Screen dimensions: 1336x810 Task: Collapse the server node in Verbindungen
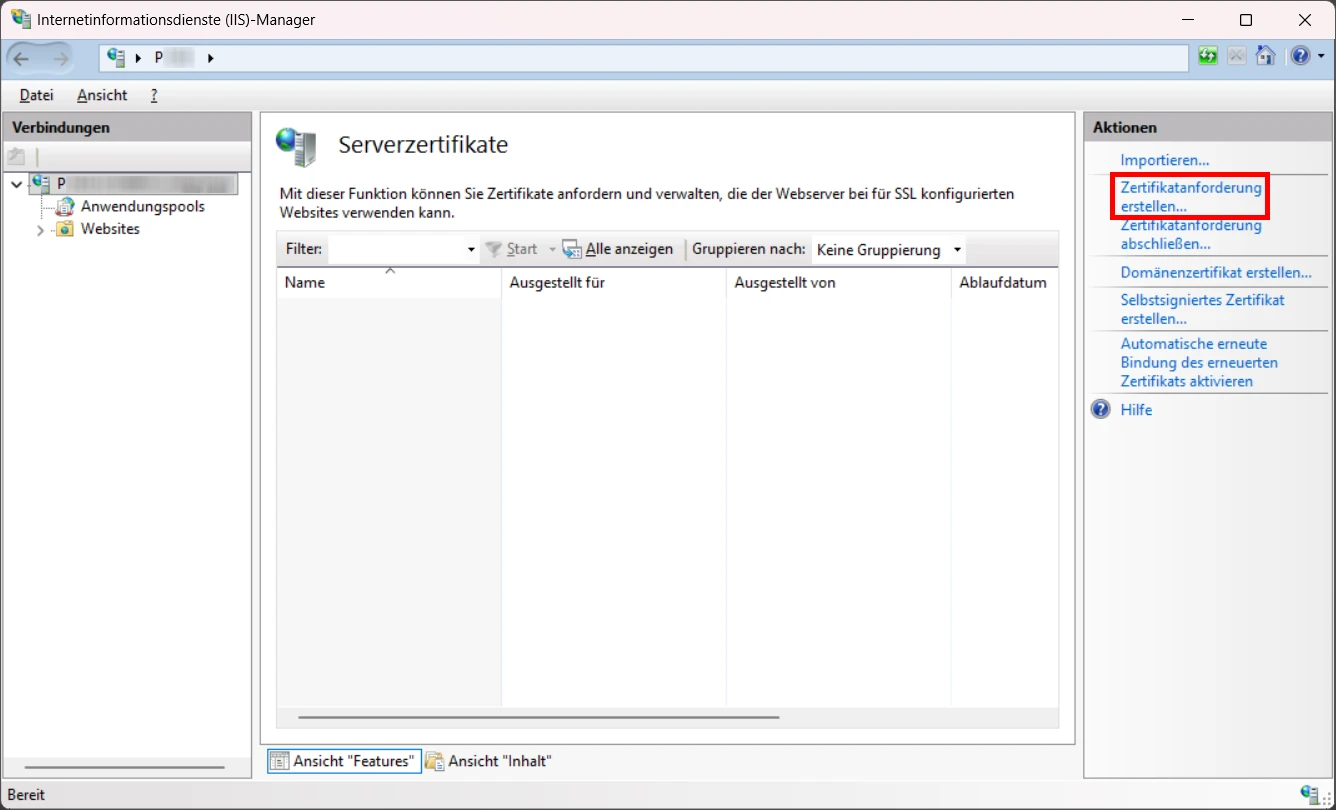(16, 184)
